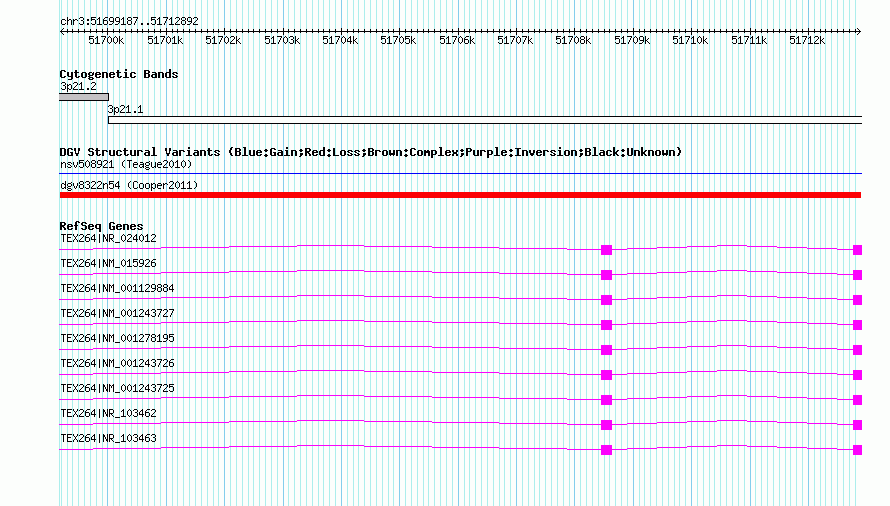This screenshot has width=890, height=506.
Task: Click the Cytogenetic Bands track title
Action: 119,74
